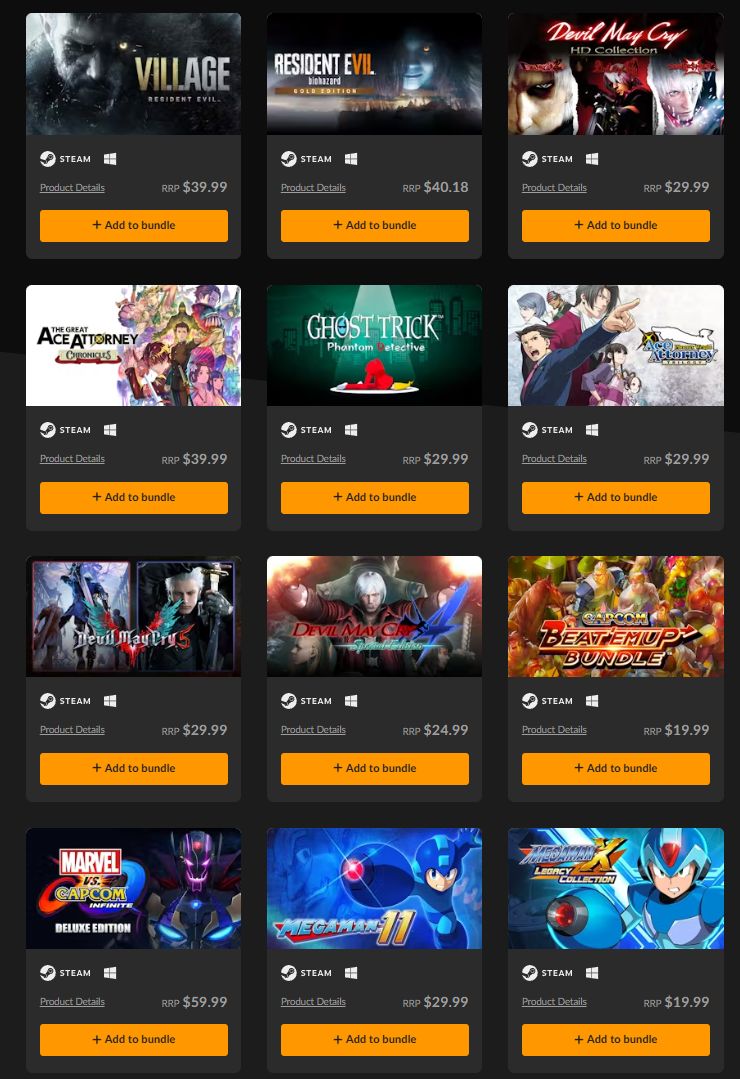Click Steam icon on Resident Evil Village card
This screenshot has width=740, height=1079.
47,159
